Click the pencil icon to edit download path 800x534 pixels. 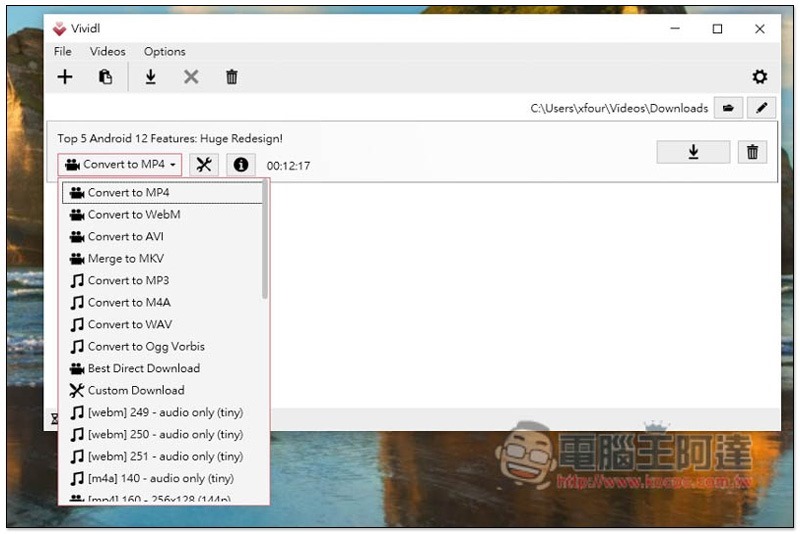761,108
